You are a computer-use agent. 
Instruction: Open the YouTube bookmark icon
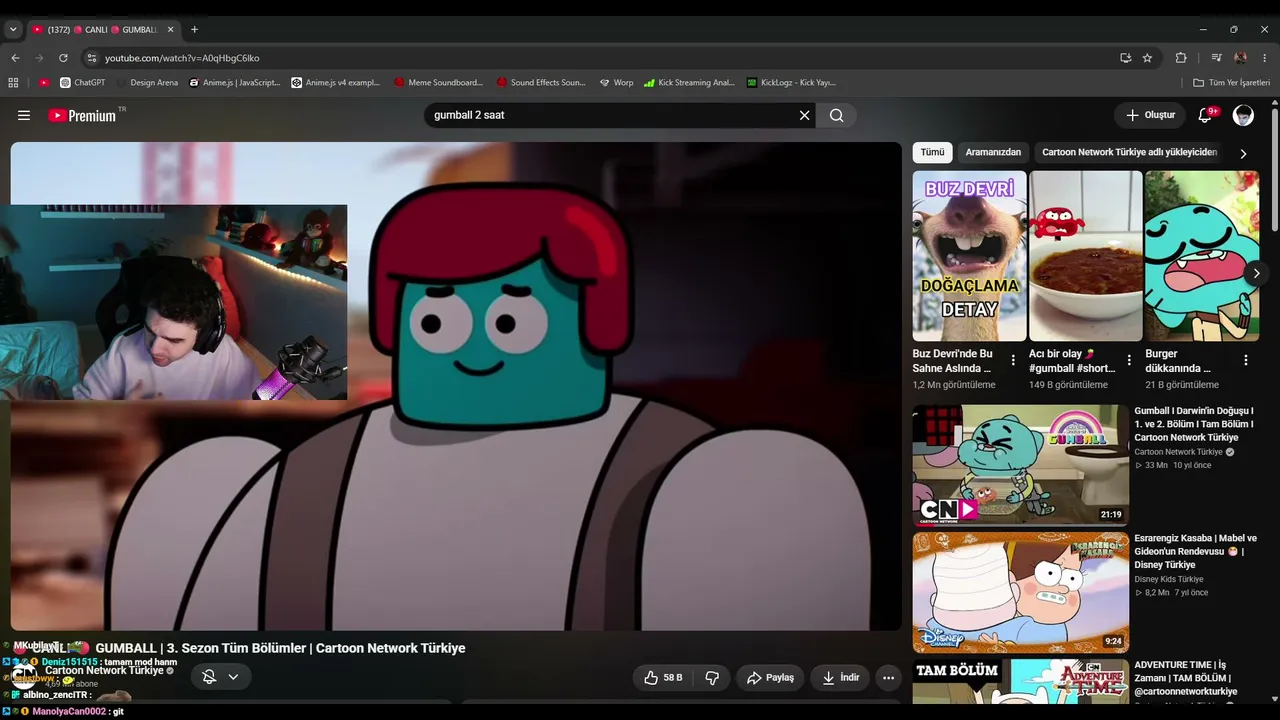click(x=44, y=83)
